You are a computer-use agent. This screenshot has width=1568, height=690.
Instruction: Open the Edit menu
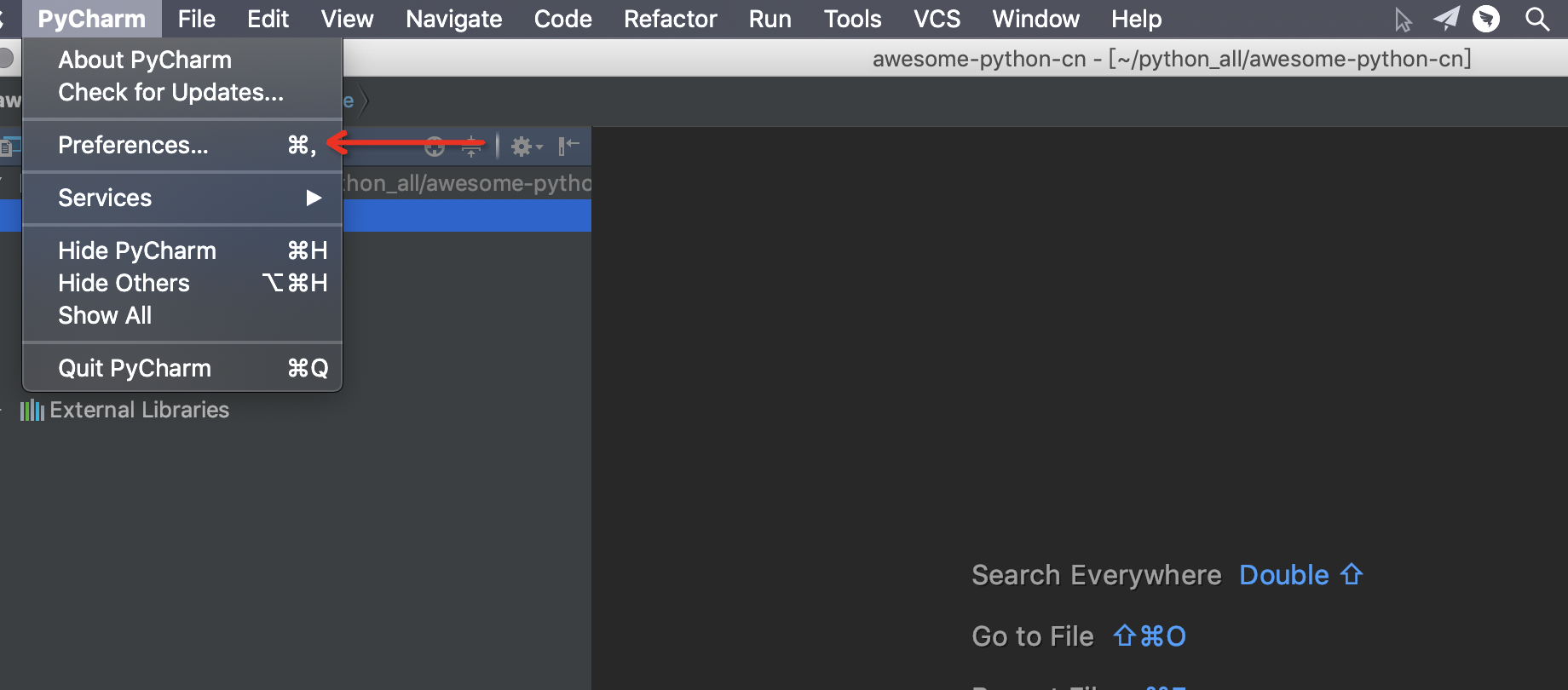pyautogui.click(x=268, y=19)
